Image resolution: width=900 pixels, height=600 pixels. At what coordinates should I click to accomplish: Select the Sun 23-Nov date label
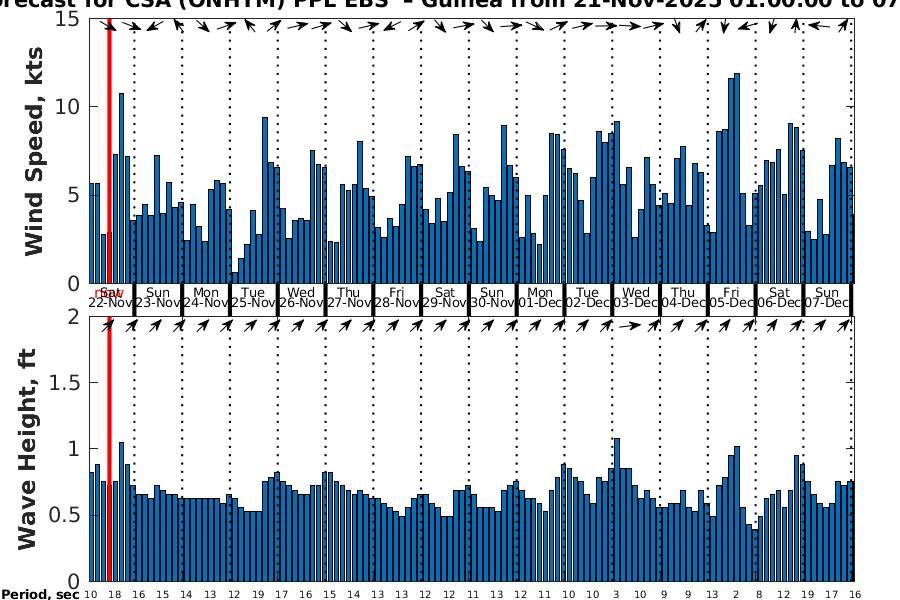(x=157, y=298)
